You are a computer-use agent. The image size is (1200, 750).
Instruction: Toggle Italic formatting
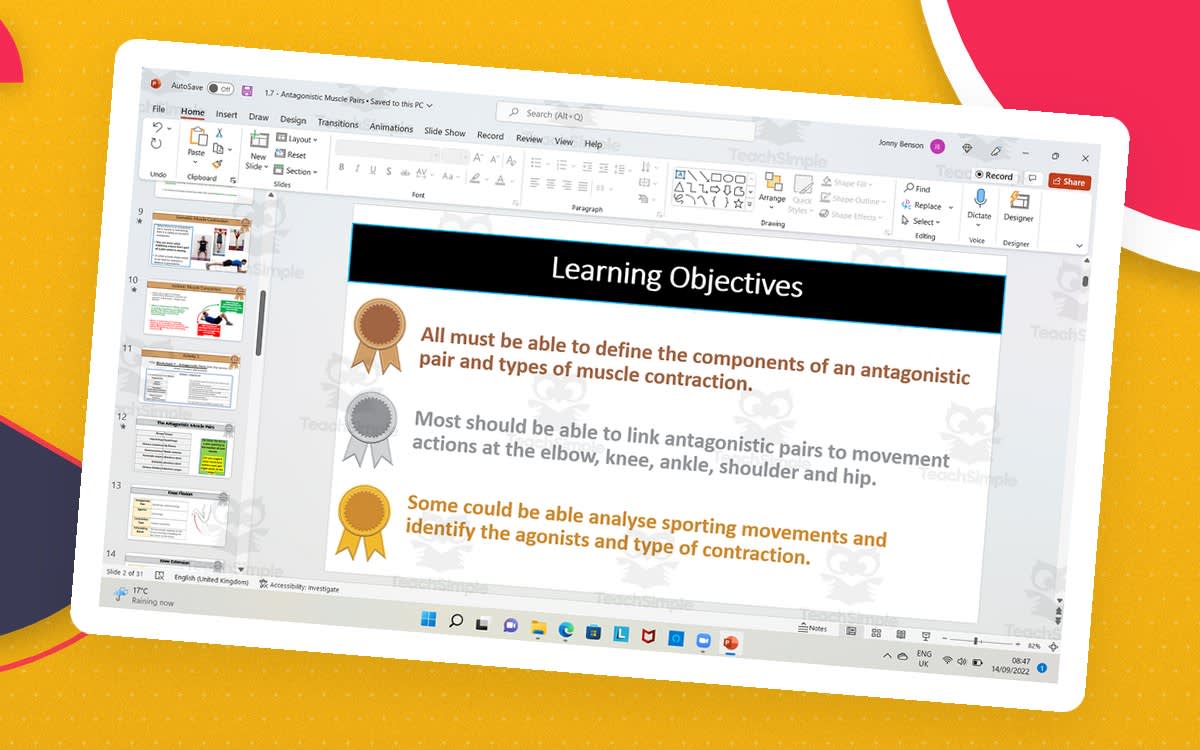pos(357,169)
